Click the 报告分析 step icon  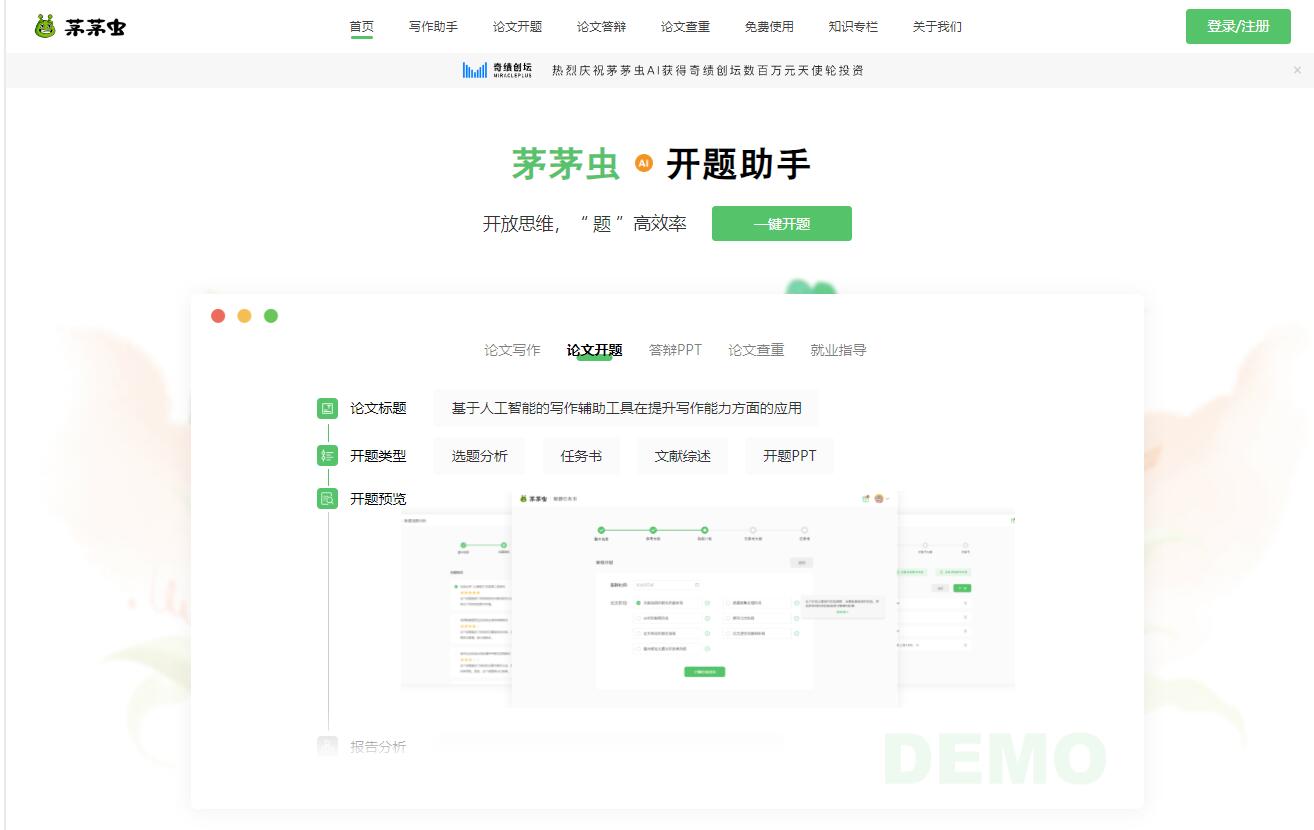pyautogui.click(x=327, y=746)
